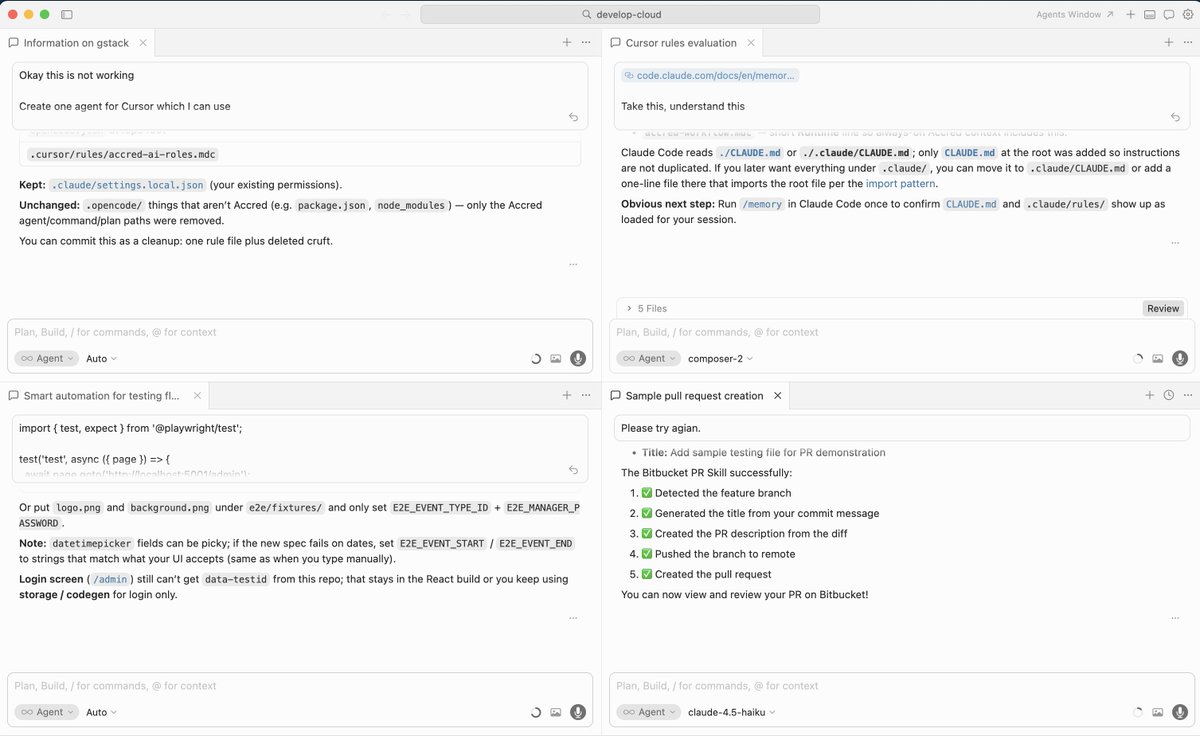Click the 'Please try agian.' message box
The image size is (1200, 736).
(x=902, y=428)
